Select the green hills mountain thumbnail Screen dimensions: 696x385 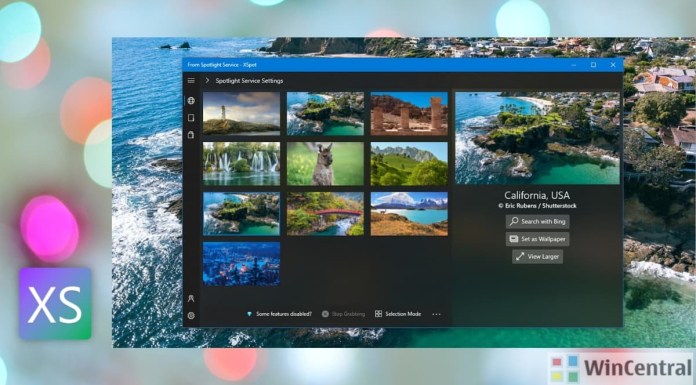pos(409,163)
